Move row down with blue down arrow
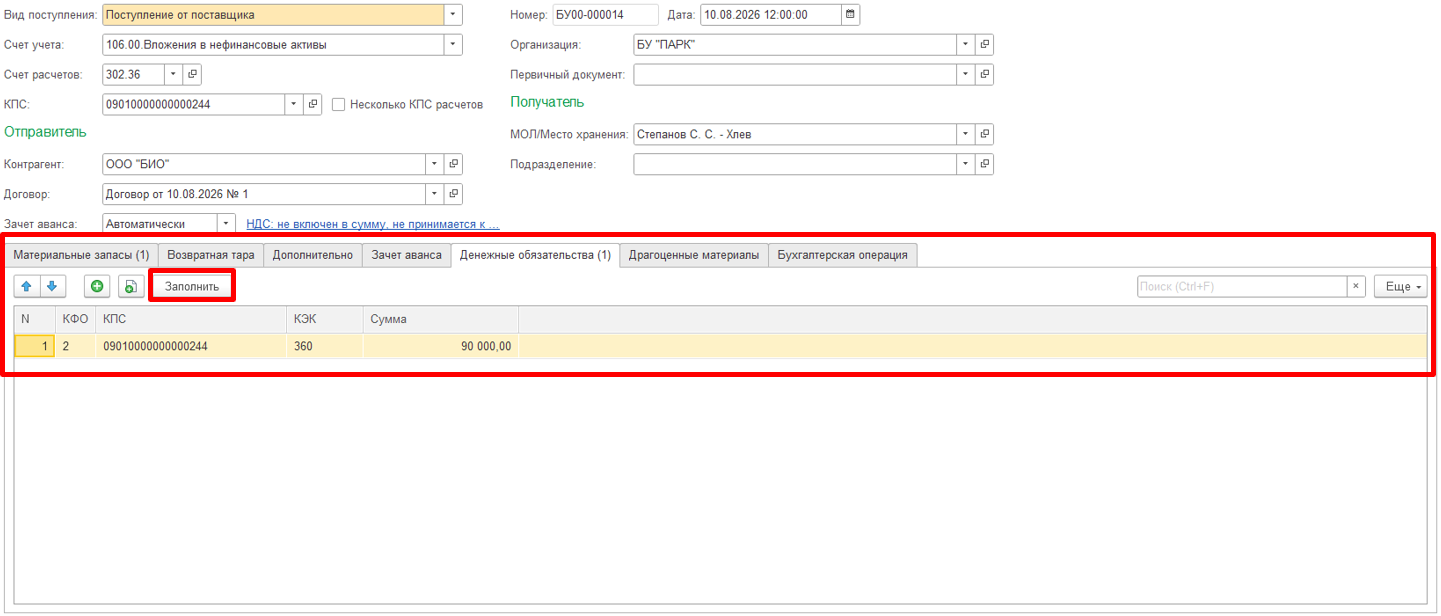Screen dimensions: 1441x616 51,286
